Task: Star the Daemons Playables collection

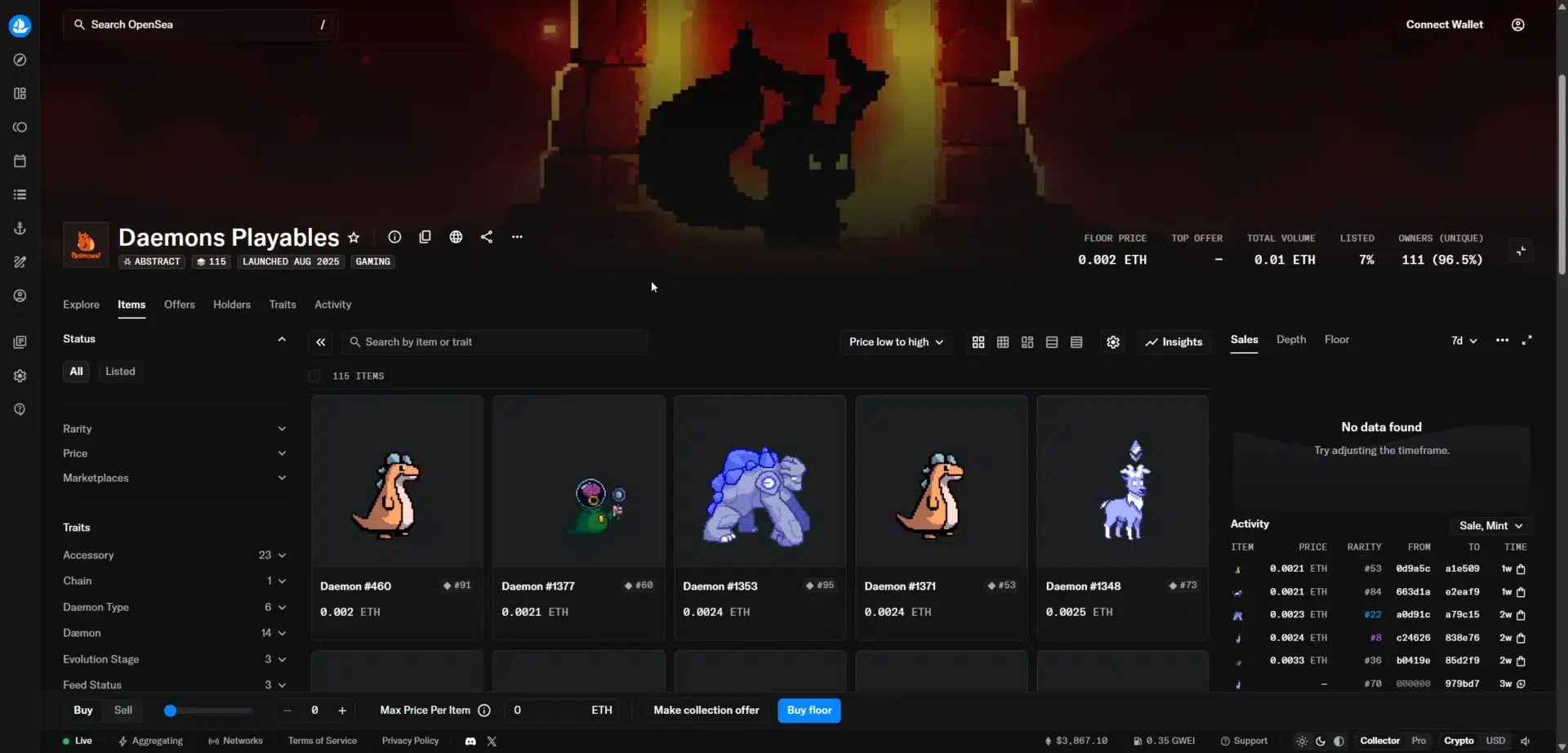Action: (x=354, y=237)
